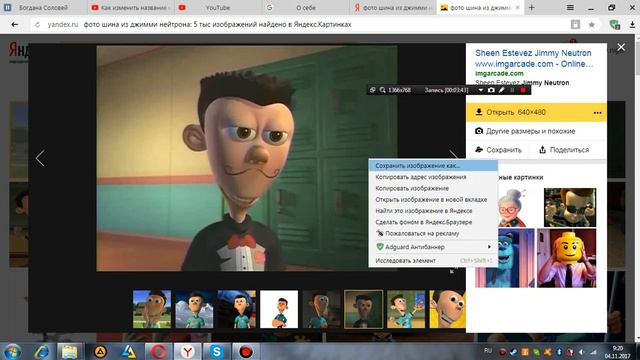The image size is (640, 360).
Task: Choose Открыть изображение в новой вкладке
Action: pyautogui.click(x=433, y=200)
